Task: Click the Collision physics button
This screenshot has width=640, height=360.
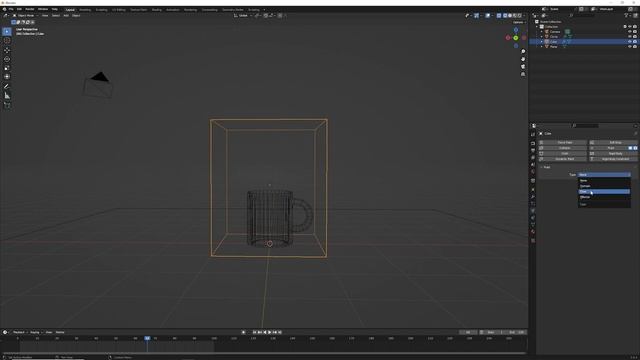Action: [563, 148]
